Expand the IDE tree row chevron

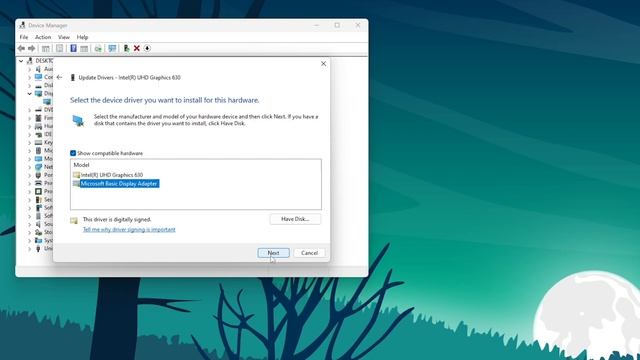(29, 134)
